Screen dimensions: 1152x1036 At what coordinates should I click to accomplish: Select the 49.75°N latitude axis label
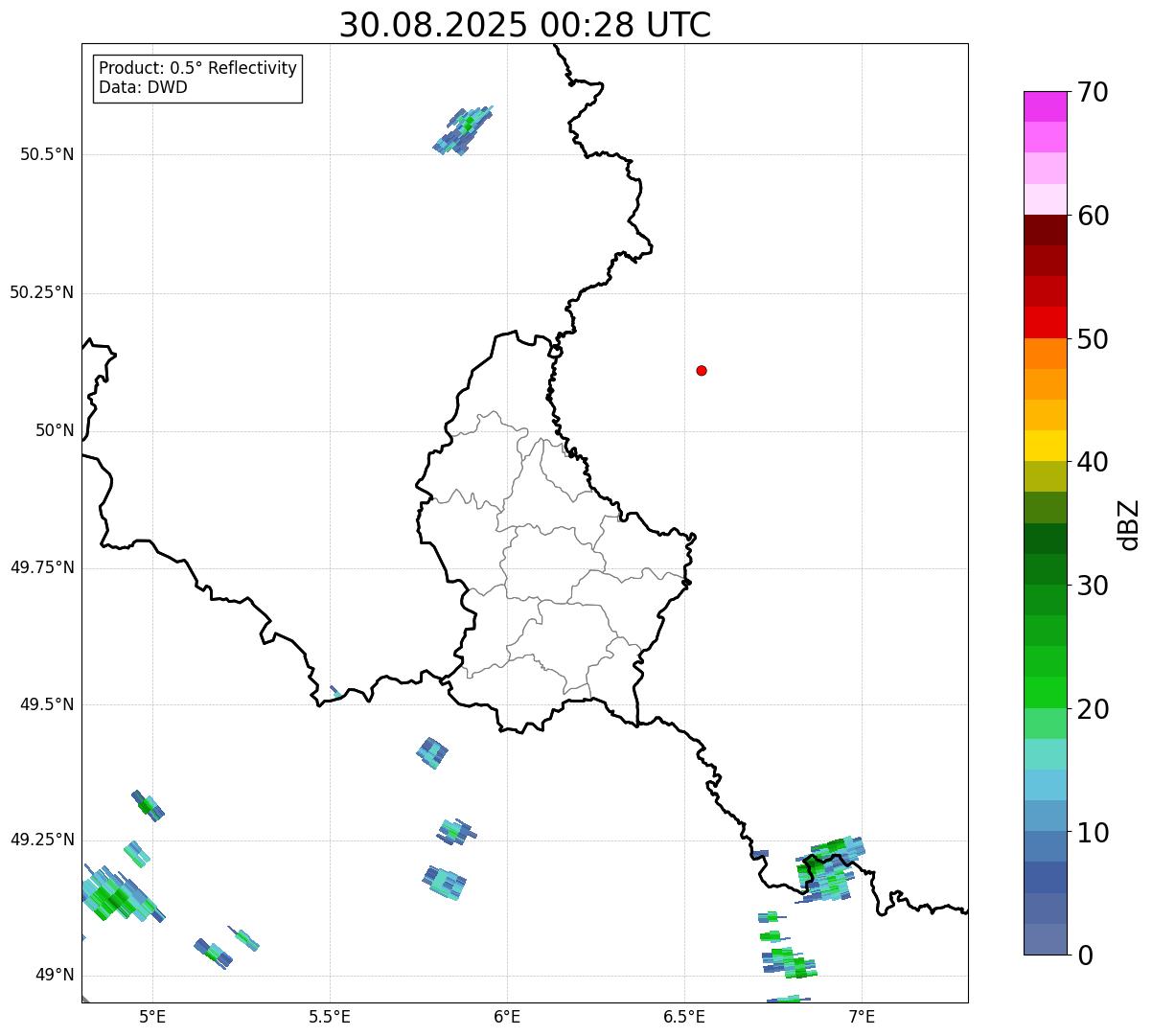pyautogui.click(x=42, y=567)
